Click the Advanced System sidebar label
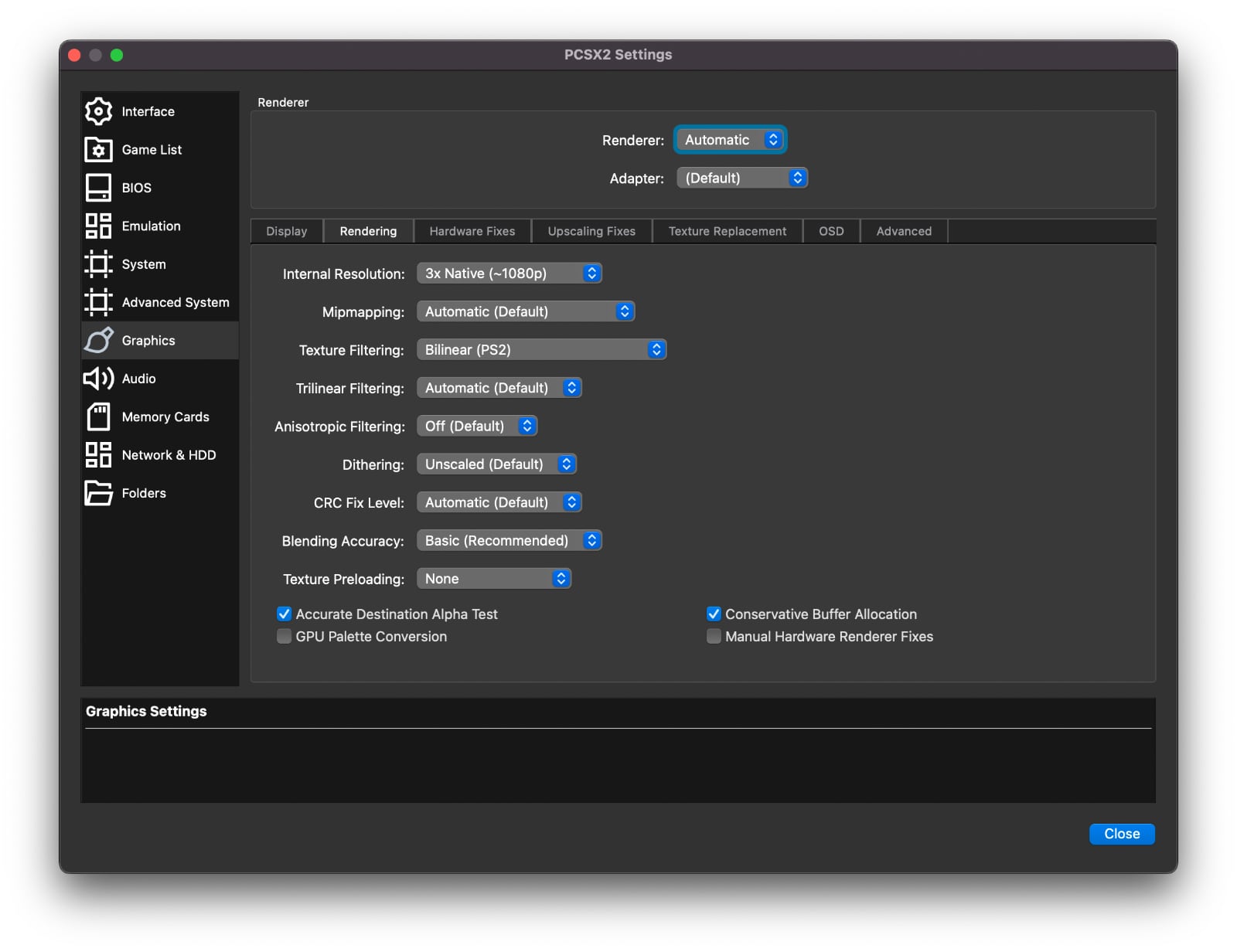 [x=175, y=302]
